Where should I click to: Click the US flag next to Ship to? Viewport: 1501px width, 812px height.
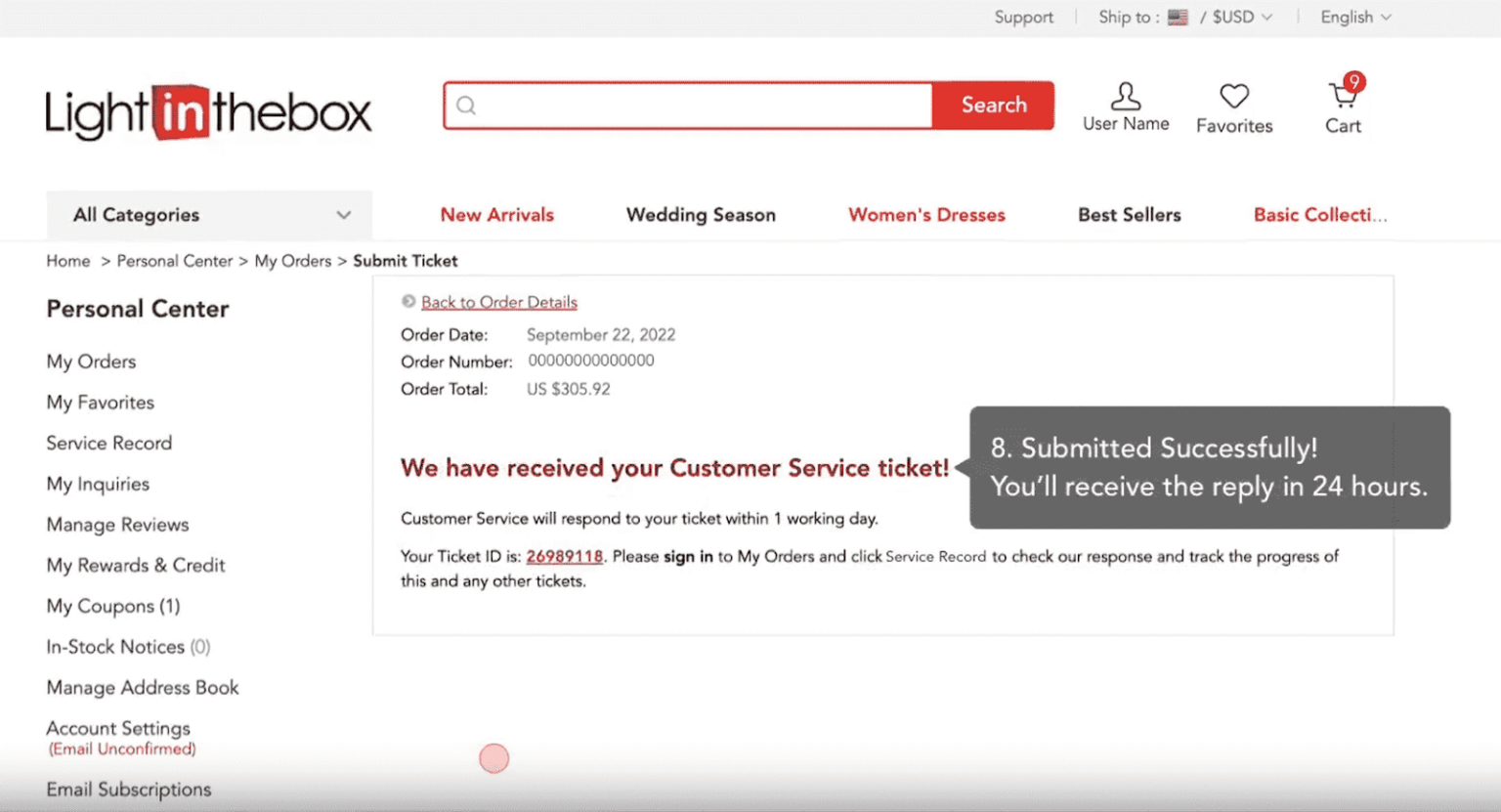(x=1178, y=17)
